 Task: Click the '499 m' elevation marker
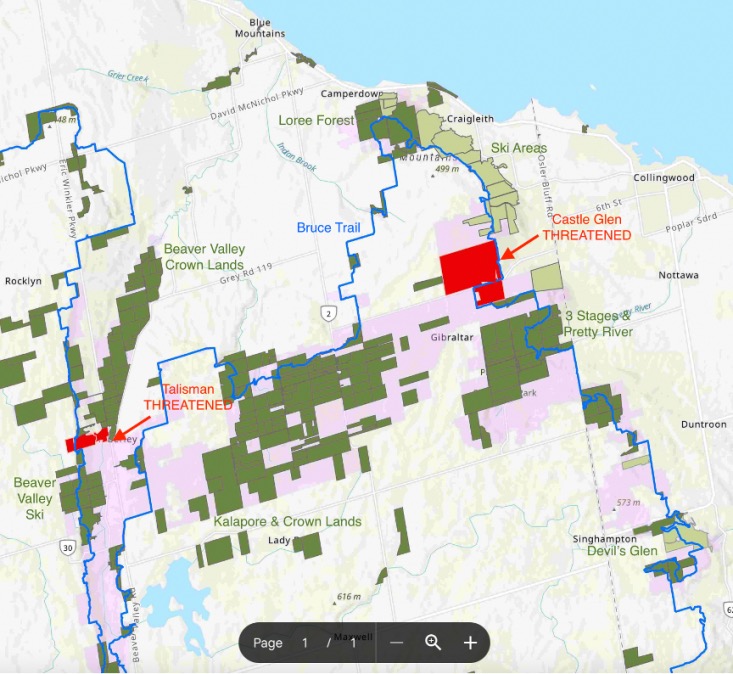click(445, 169)
